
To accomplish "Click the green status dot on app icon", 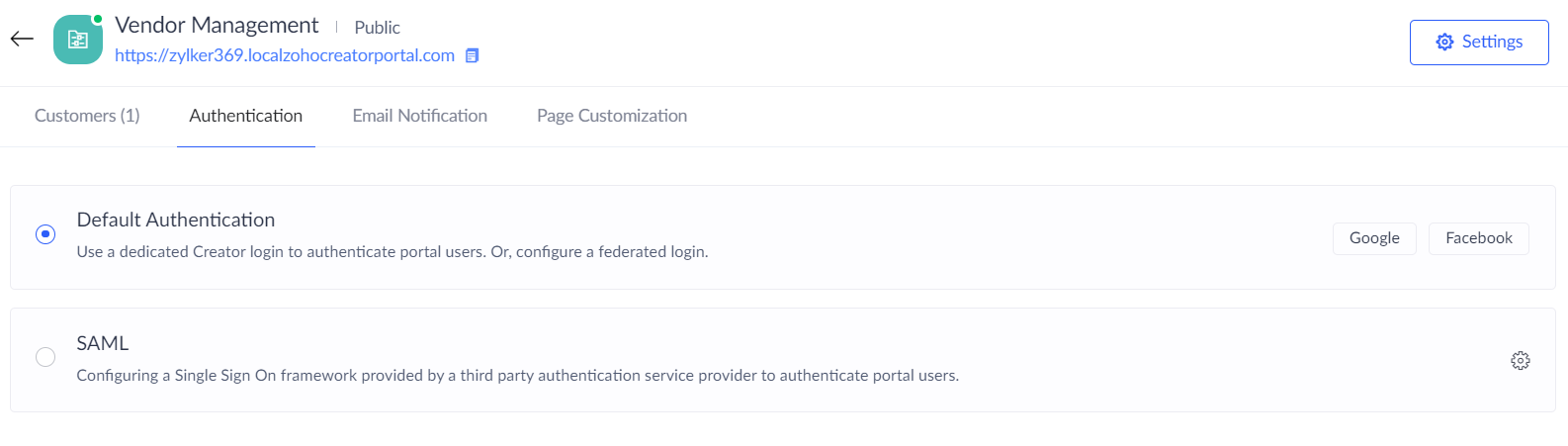I will click(98, 19).
